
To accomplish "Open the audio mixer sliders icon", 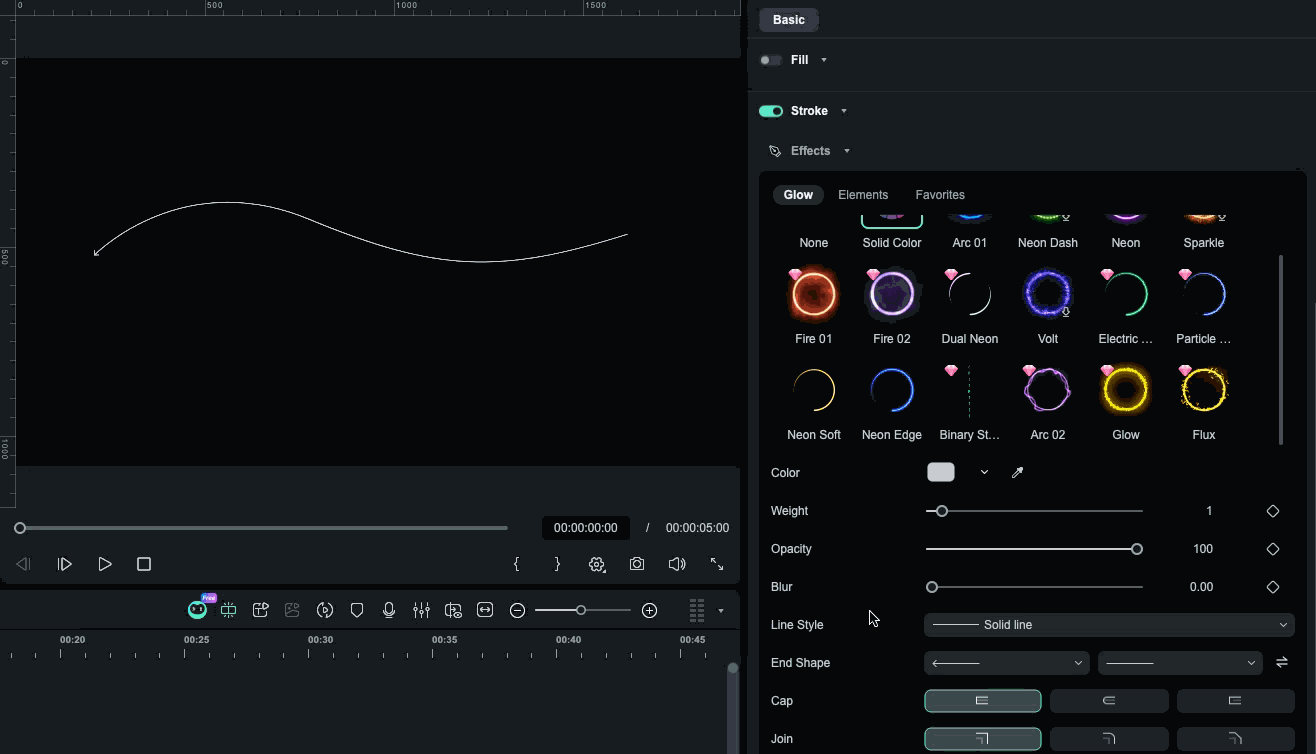I will pyautogui.click(x=421, y=610).
